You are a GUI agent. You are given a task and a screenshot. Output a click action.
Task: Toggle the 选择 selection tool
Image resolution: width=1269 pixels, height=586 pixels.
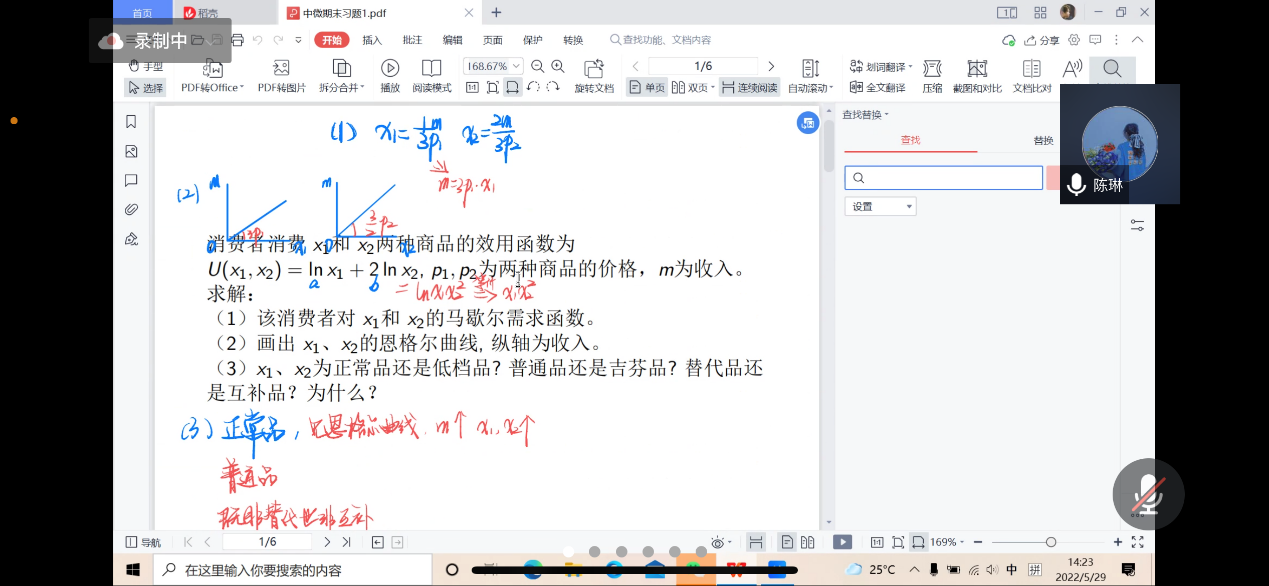click(145, 88)
